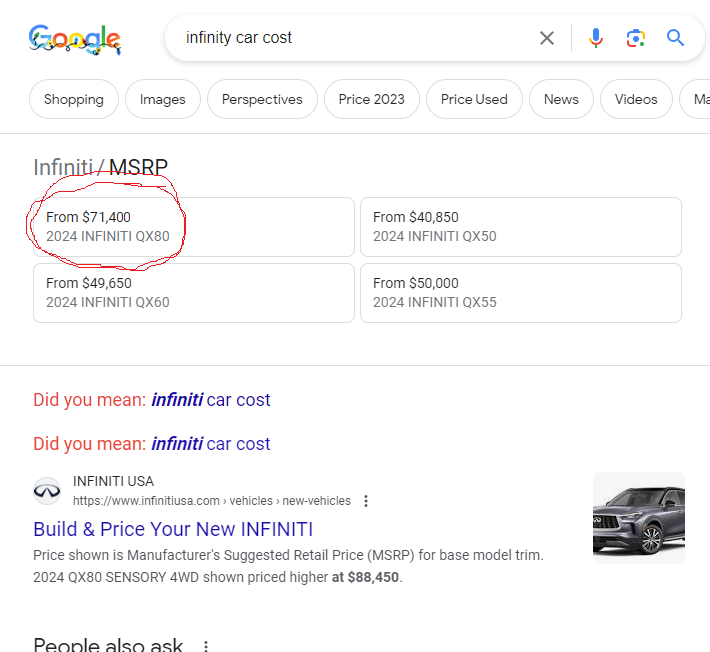Open the 2024 INFINITI QX80 price card

point(194,227)
